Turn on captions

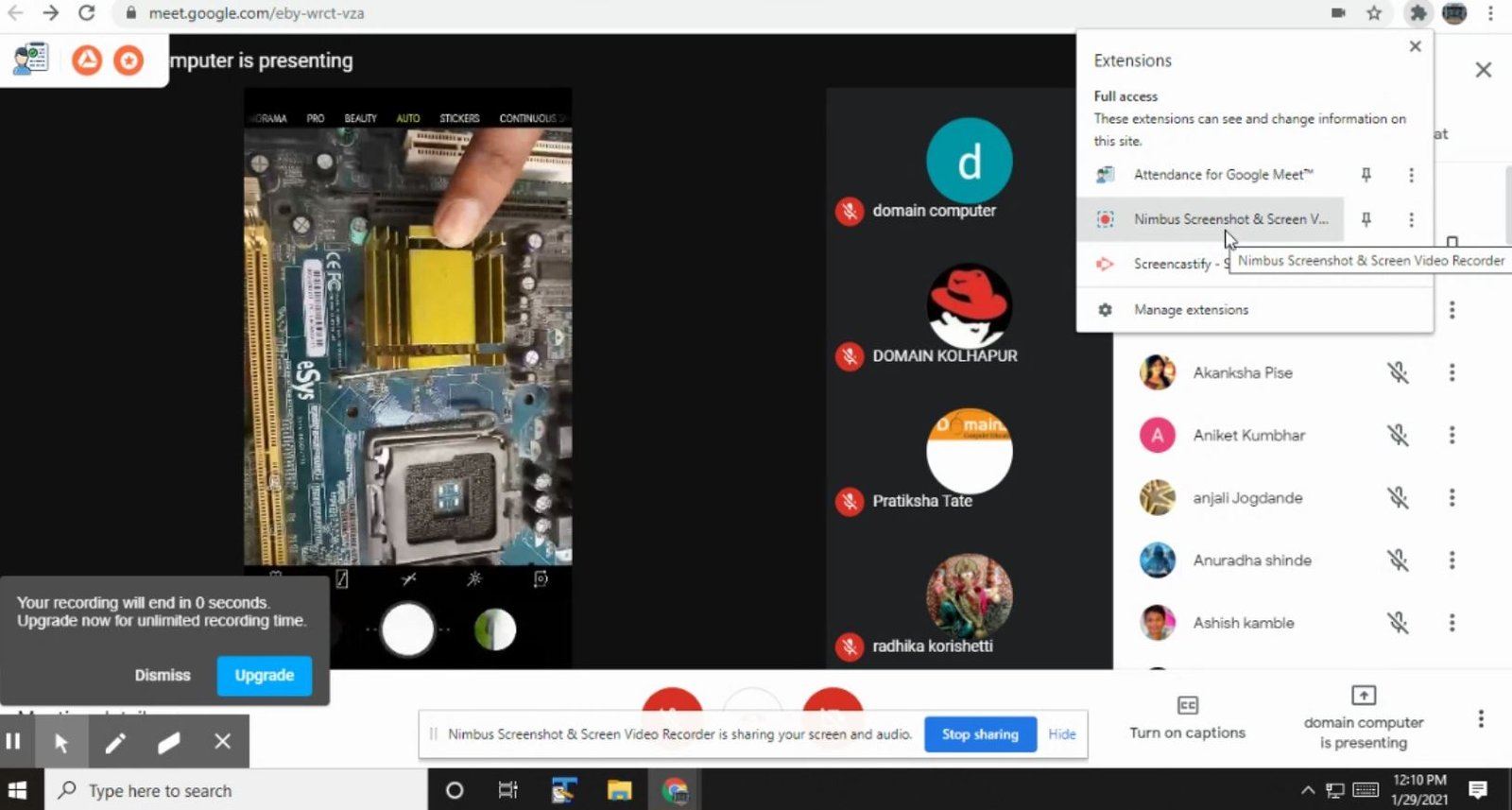click(1187, 718)
